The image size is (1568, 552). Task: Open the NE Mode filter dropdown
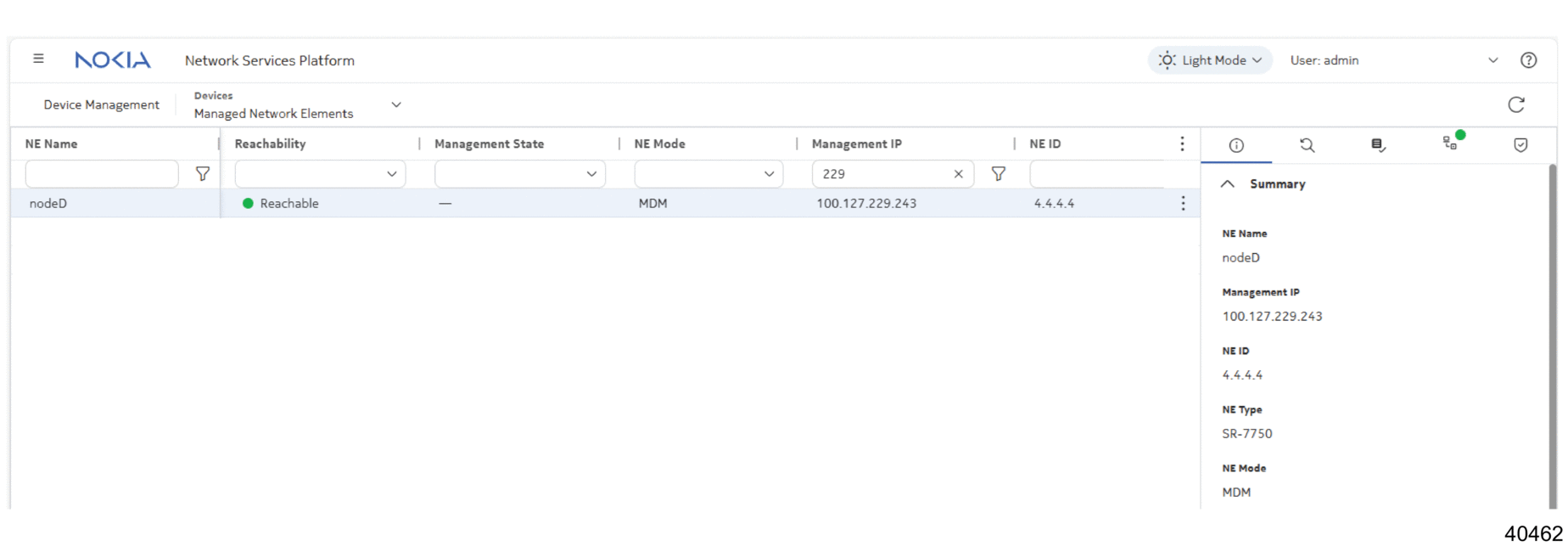[708, 174]
